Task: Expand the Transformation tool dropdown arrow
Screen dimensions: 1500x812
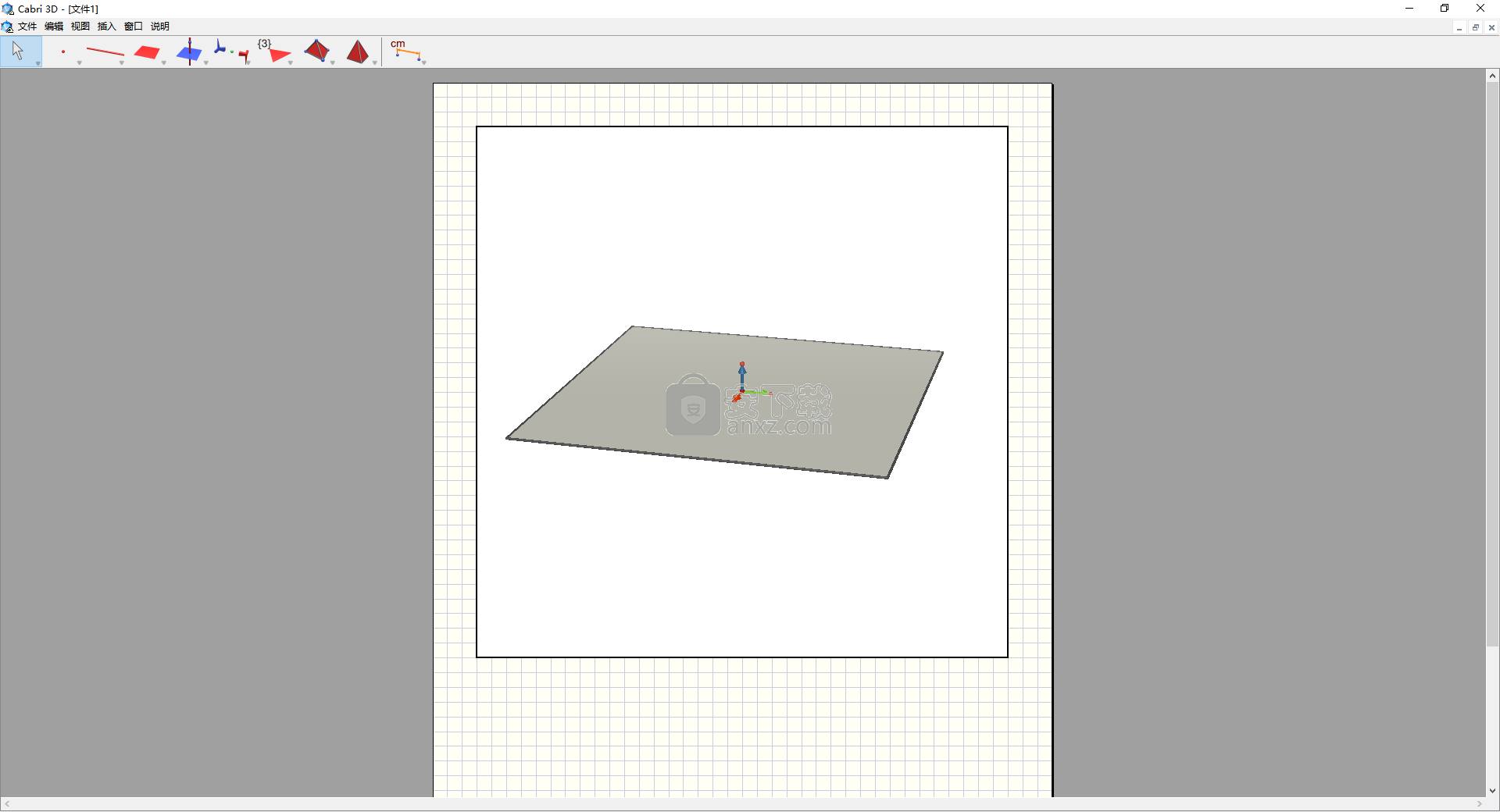Action: click(248, 63)
